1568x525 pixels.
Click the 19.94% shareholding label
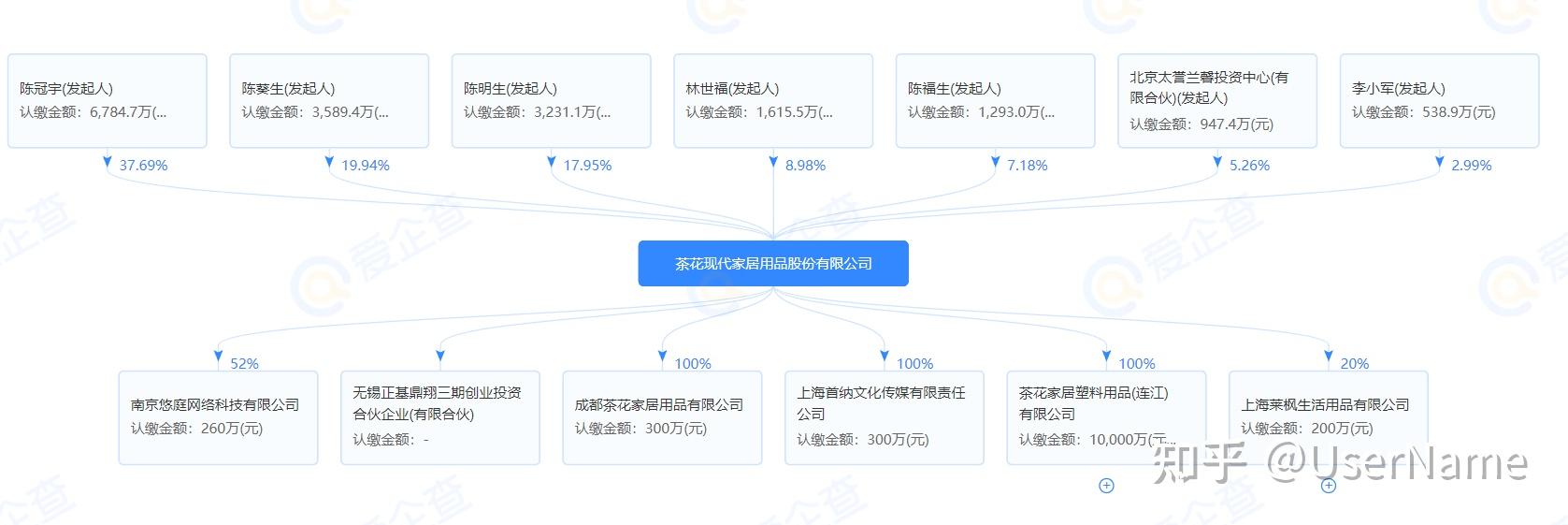tap(366, 166)
